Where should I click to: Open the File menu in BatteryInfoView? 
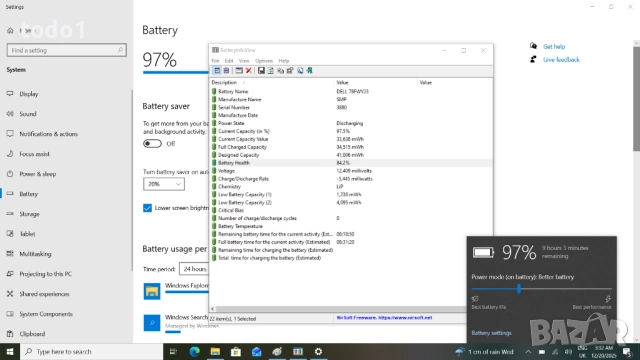215,61
